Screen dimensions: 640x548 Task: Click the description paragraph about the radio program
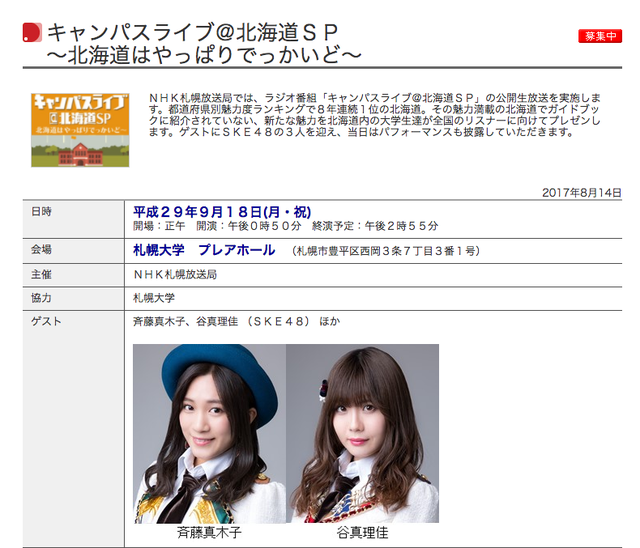pos(375,115)
